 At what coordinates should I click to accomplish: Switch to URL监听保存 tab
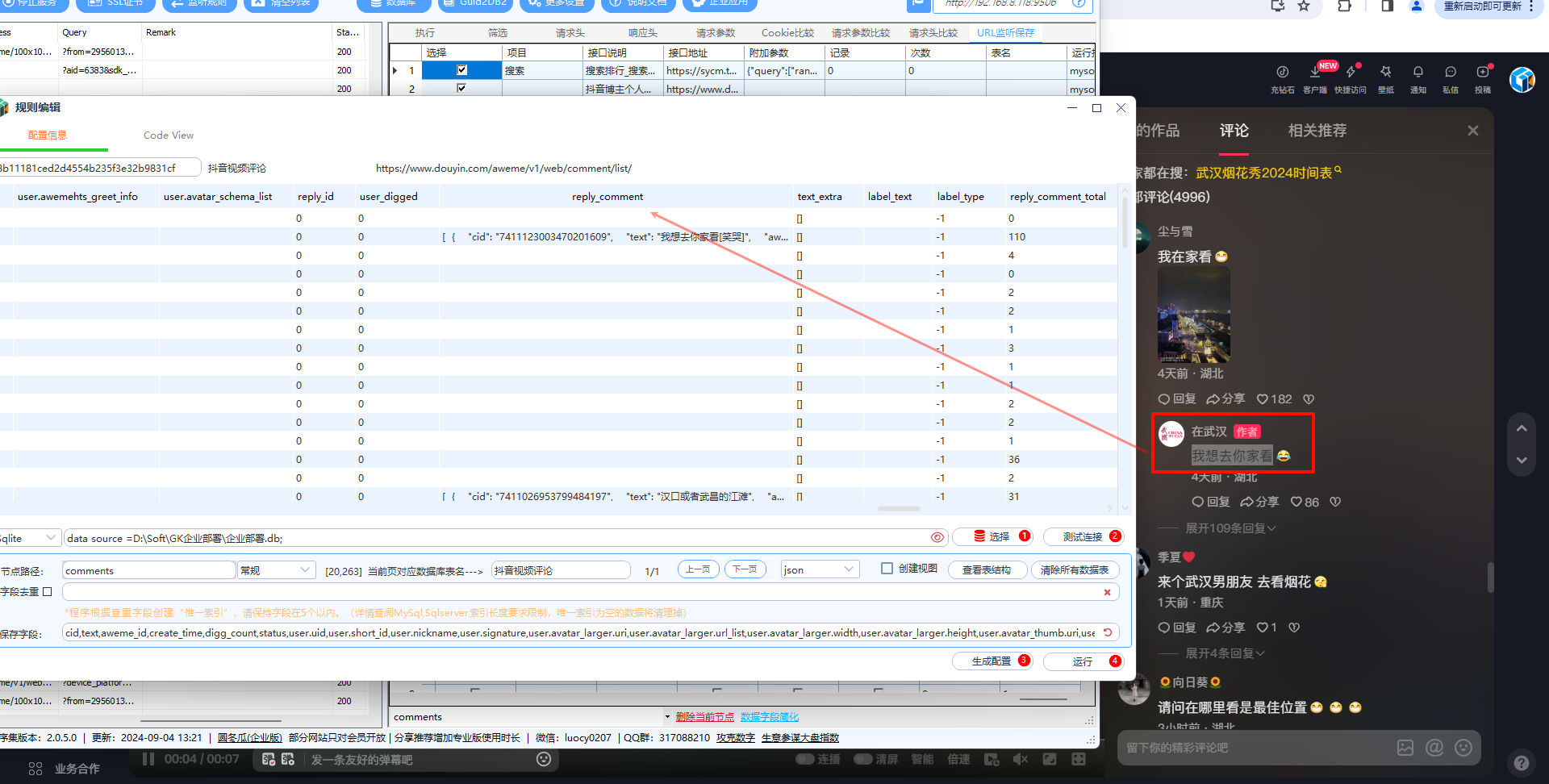point(1005,33)
